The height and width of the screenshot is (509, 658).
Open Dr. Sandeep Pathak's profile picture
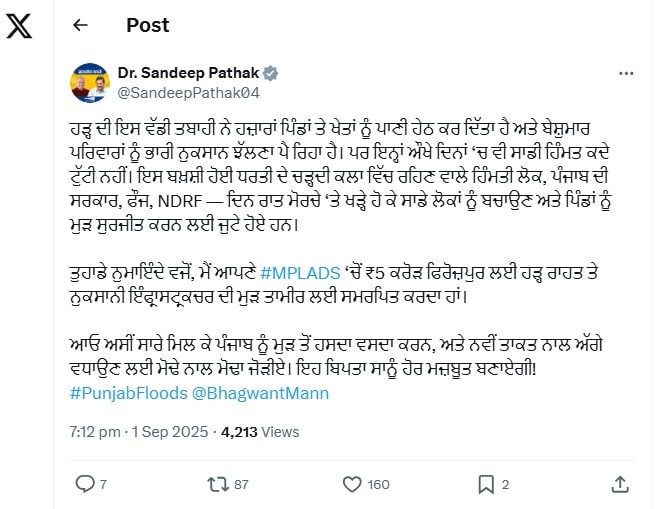pyautogui.click(x=90, y=83)
